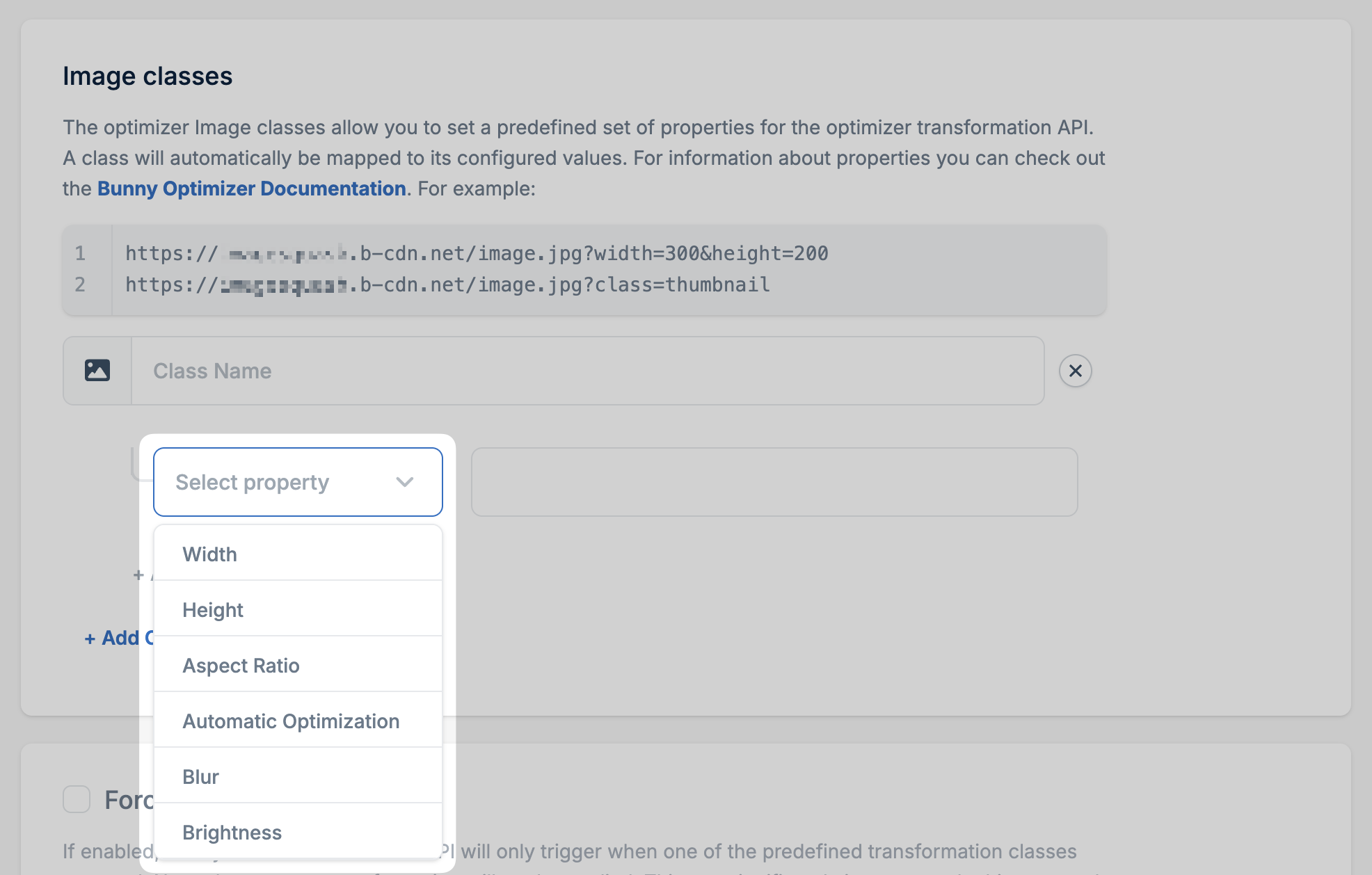Click the image icon beside Class Name field
Image resolution: width=1372 pixels, height=875 pixels.
click(97, 370)
